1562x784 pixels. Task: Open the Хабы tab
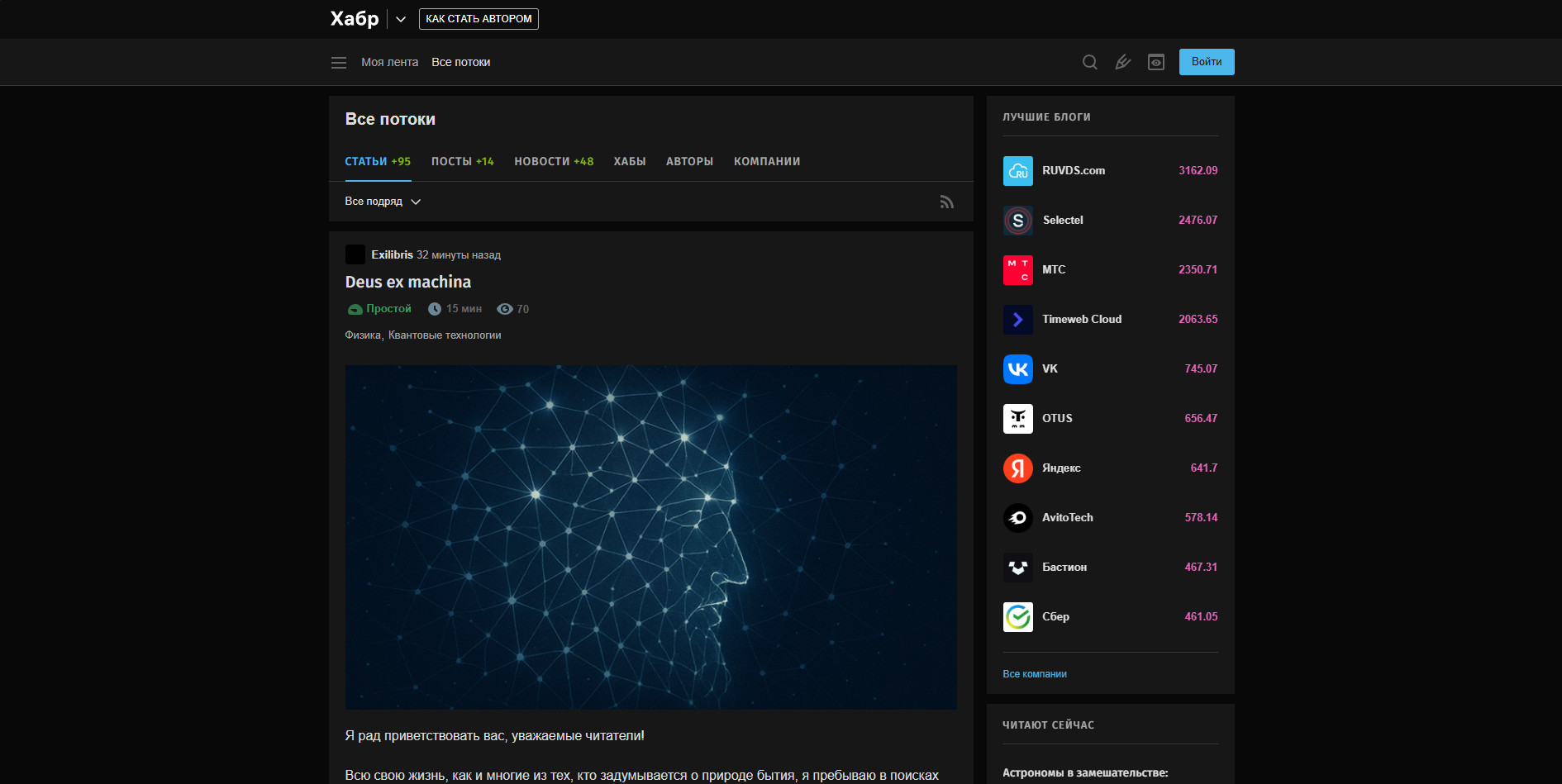(x=629, y=161)
